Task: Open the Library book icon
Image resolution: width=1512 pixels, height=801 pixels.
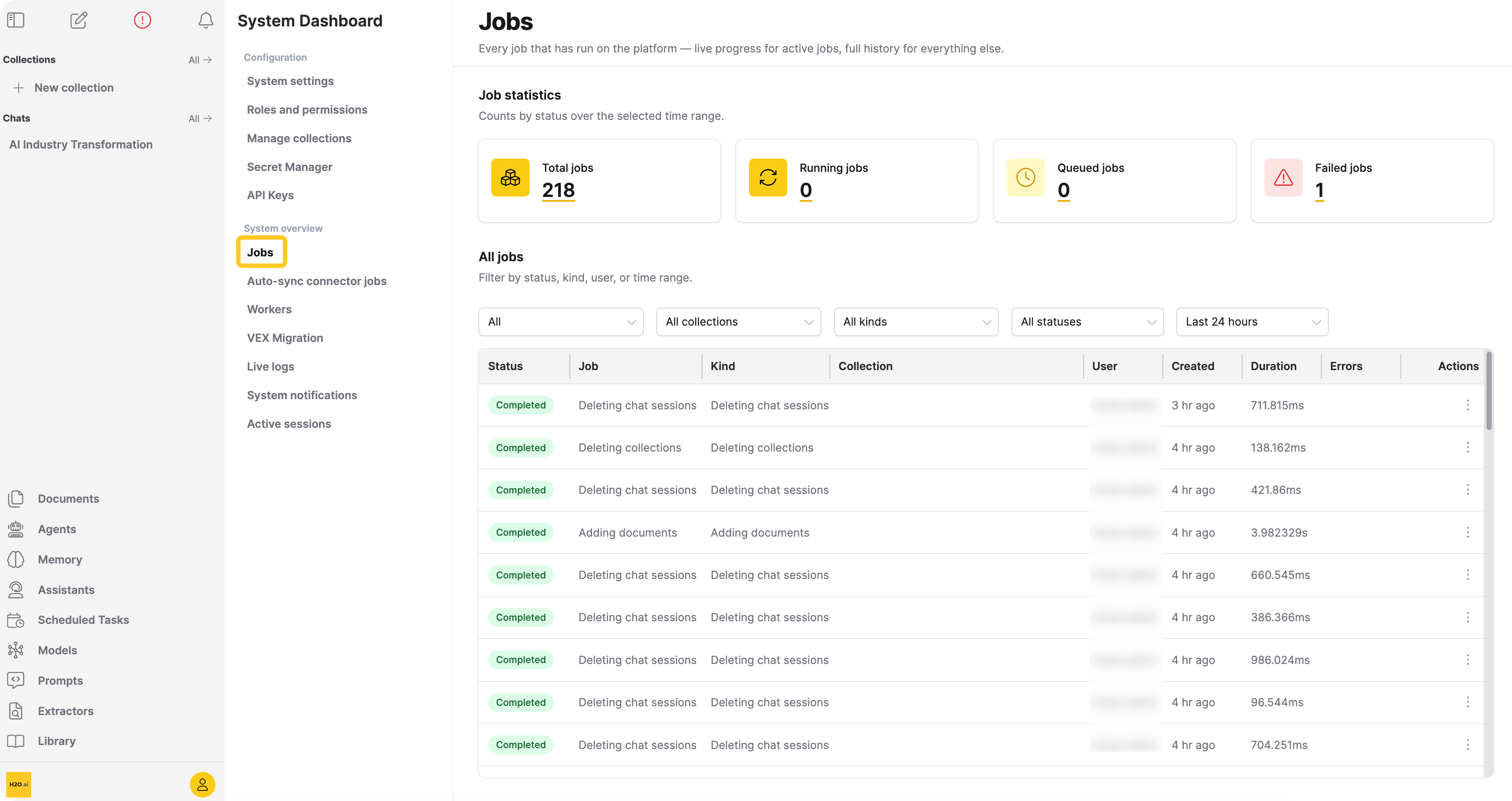Action: coord(16,741)
